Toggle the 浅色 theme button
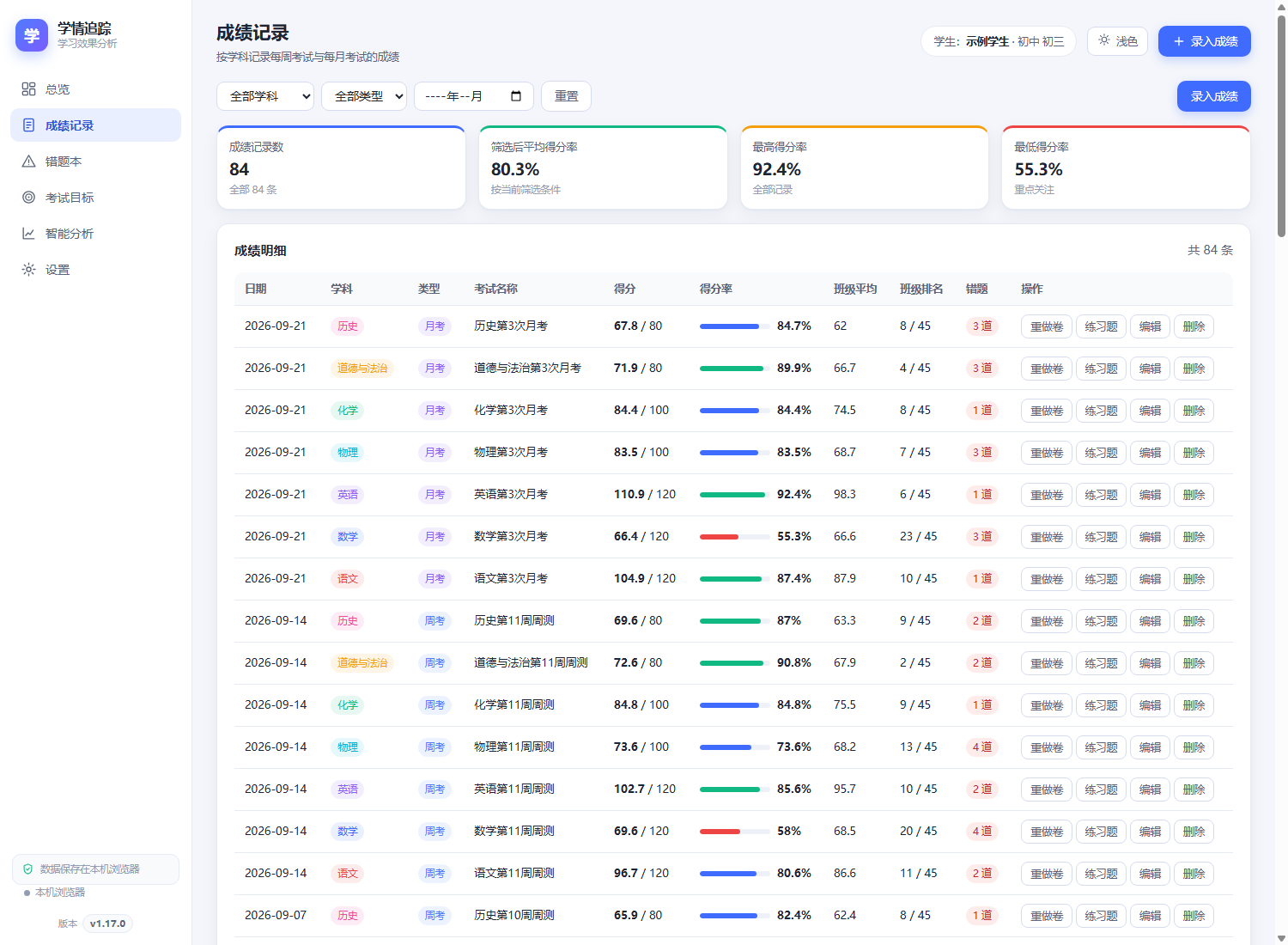Image resolution: width=1288 pixels, height=945 pixels. point(1117,41)
